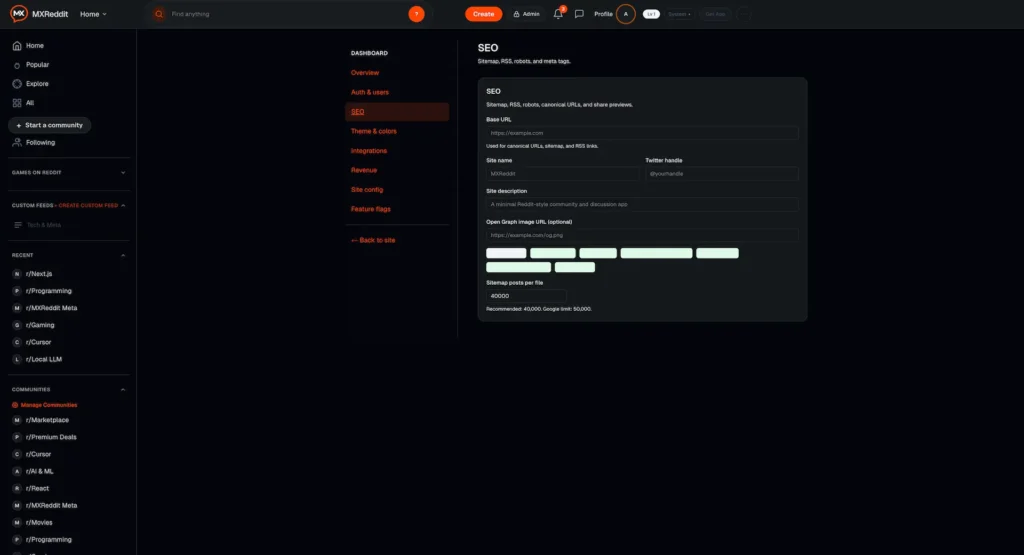Focus the Find anything search box

point(287,14)
